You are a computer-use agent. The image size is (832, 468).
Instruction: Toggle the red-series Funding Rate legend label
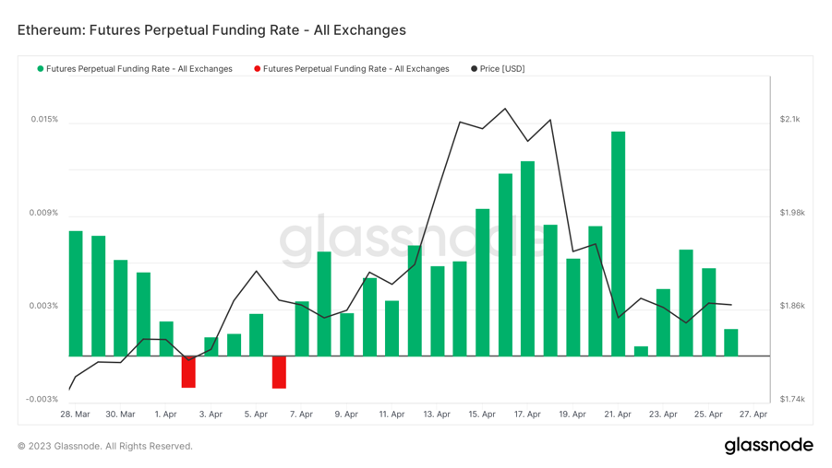(x=355, y=69)
